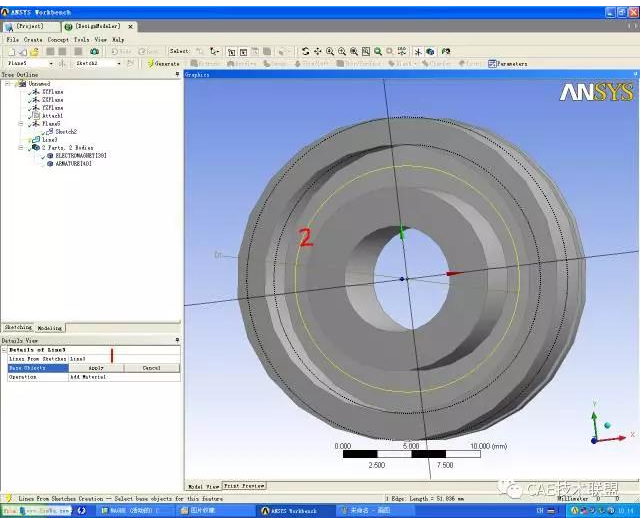Open the Tools menu
This screenshot has width=644, height=522.
click(x=81, y=39)
